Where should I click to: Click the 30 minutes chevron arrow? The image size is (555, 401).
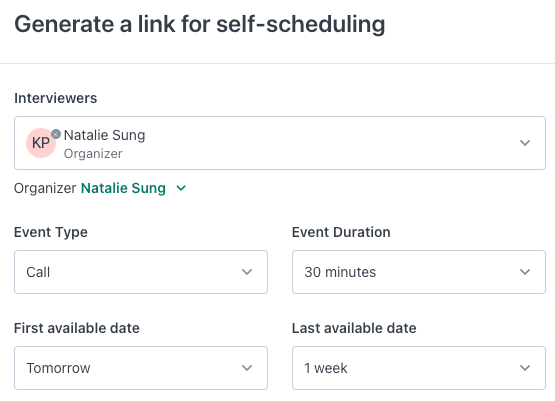coord(525,272)
